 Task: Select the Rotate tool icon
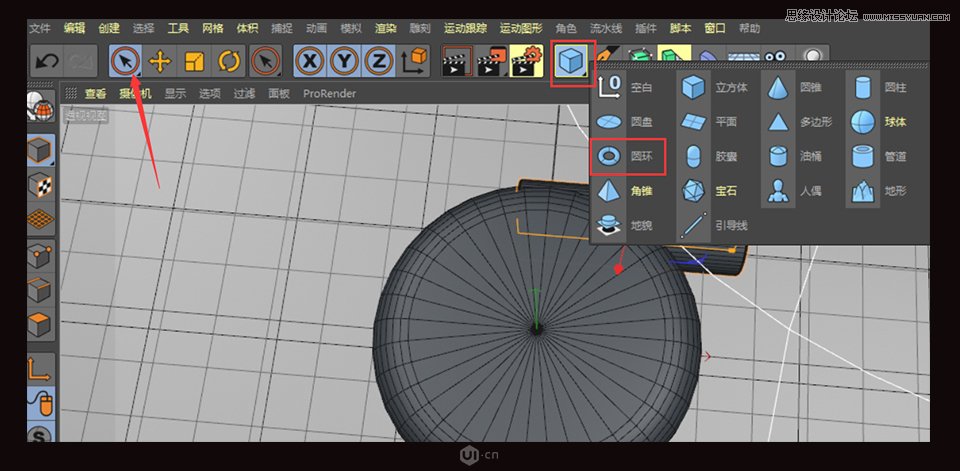[x=229, y=62]
